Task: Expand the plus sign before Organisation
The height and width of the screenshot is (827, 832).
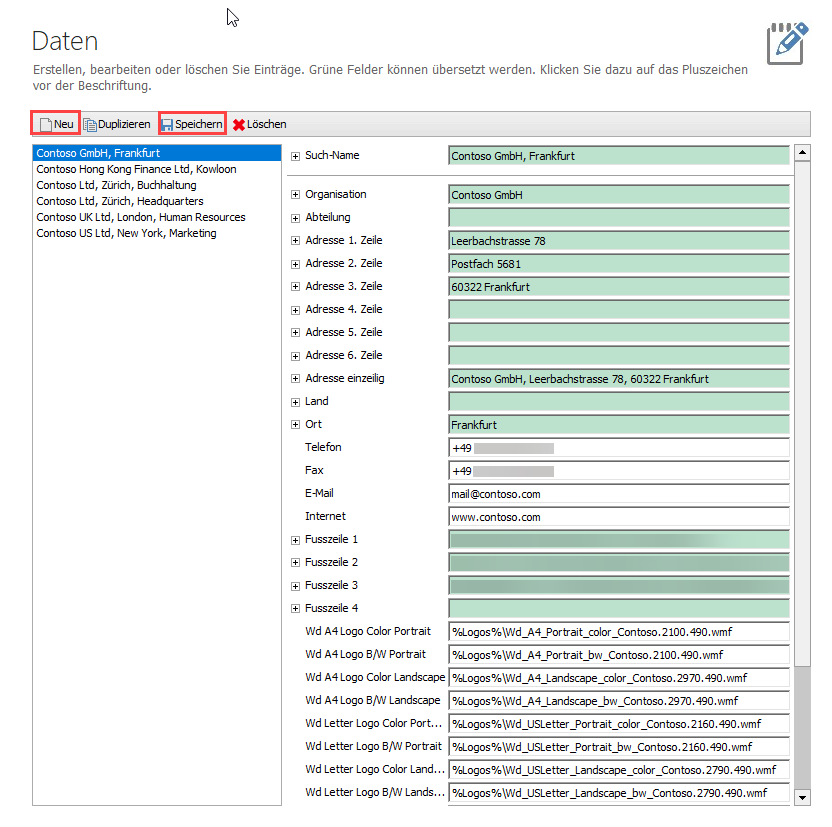Action: click(296, 195)
